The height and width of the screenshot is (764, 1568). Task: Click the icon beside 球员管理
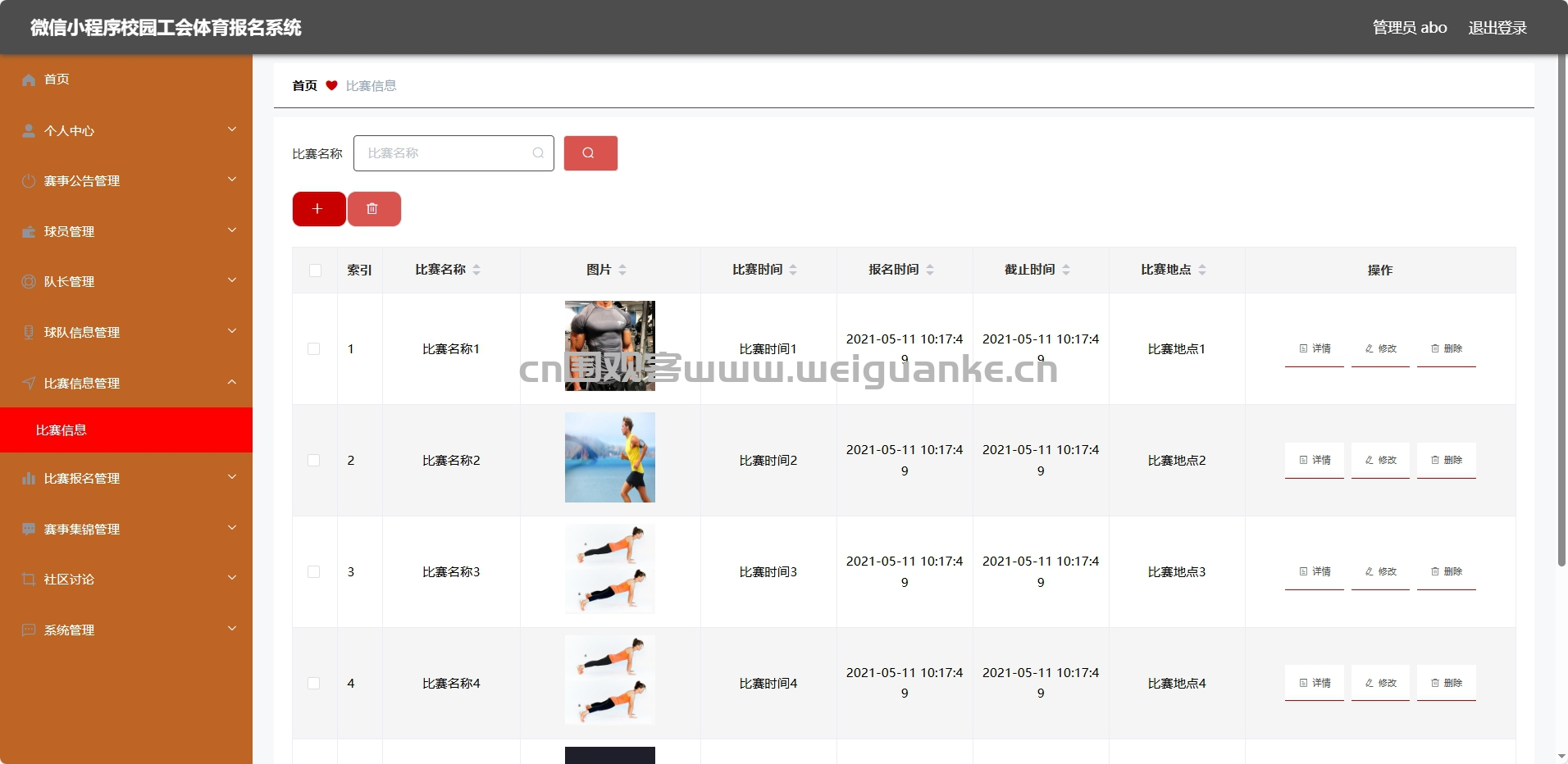click(29, 232)
